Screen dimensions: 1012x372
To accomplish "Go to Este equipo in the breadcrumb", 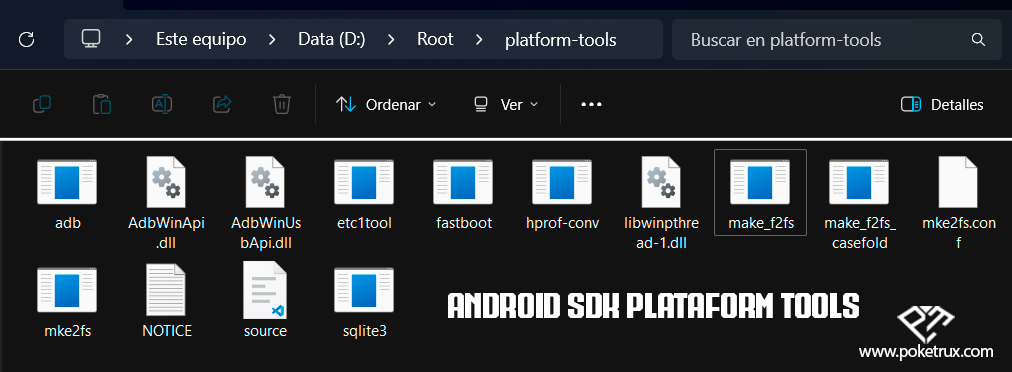I will (x=201, y=39).
